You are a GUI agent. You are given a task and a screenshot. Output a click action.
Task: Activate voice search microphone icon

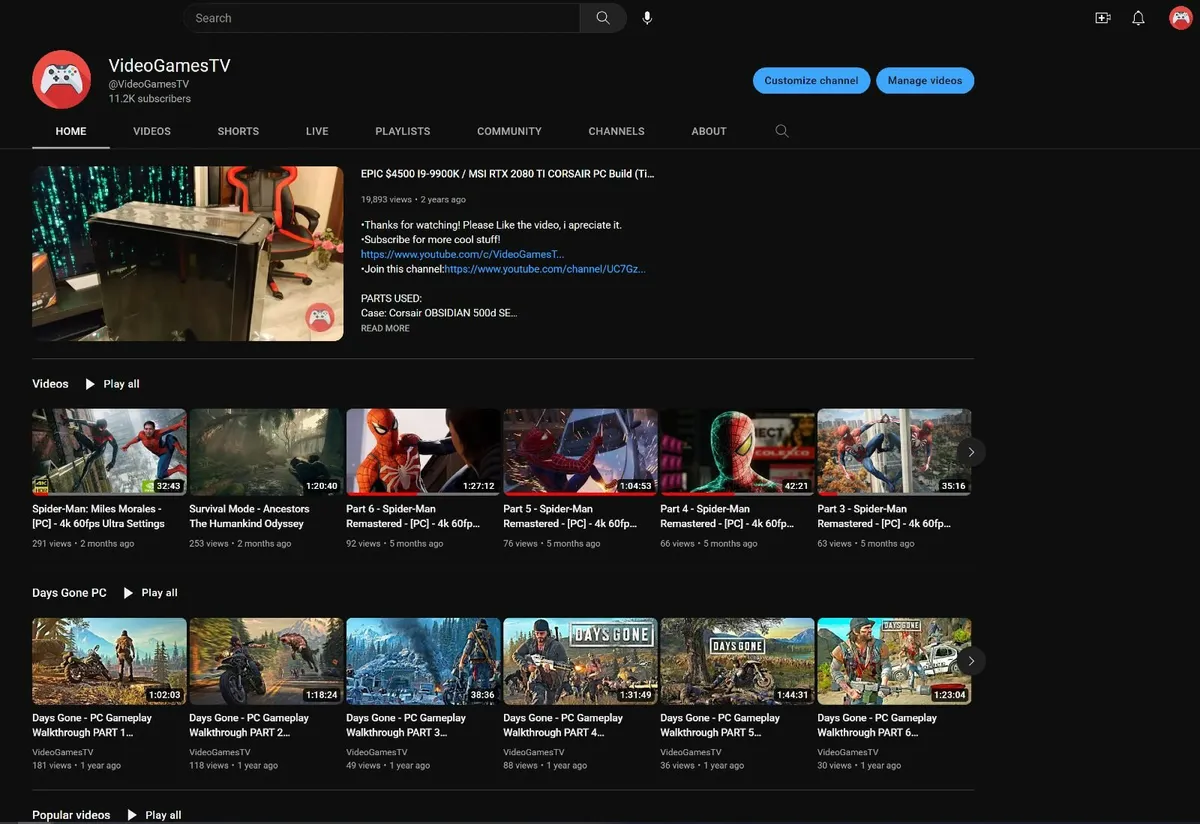click(647, 18)
